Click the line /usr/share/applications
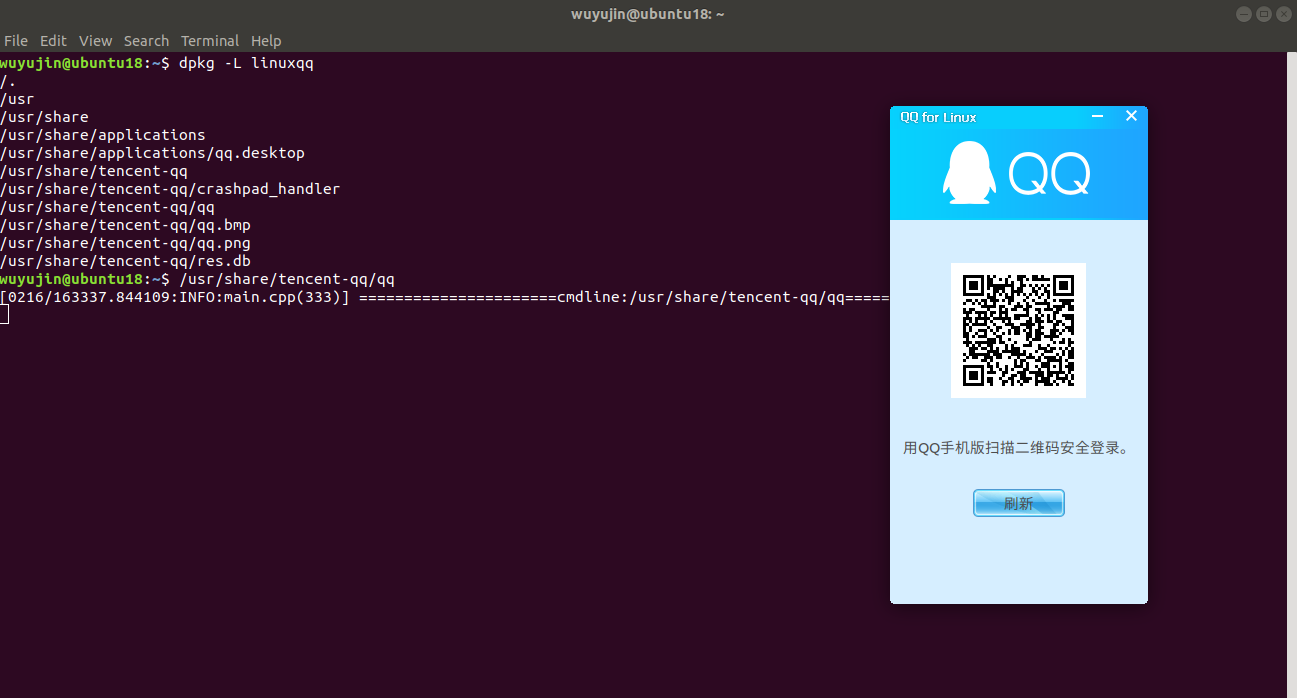 [x=103, y=135]
